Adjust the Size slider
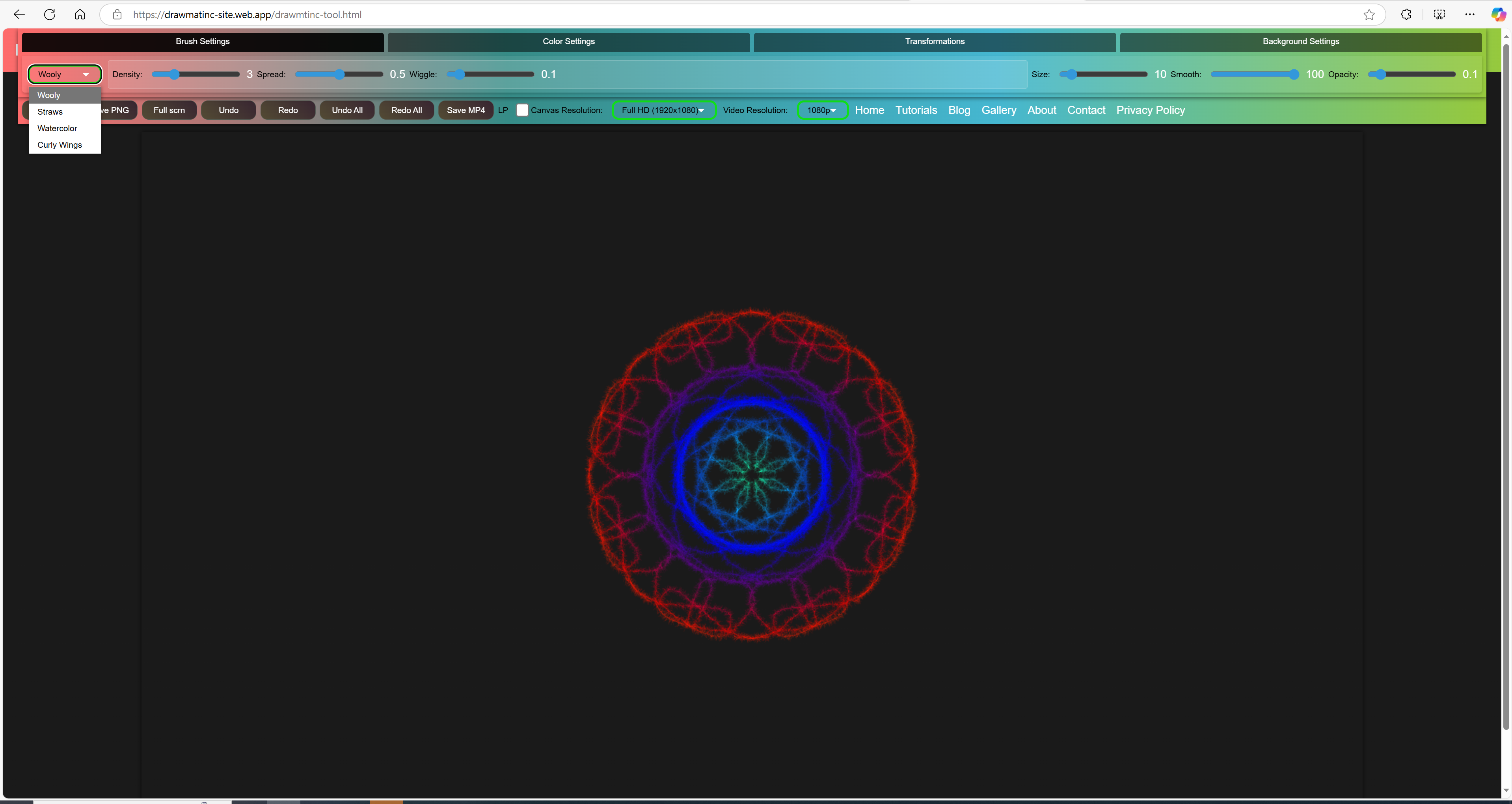The width and height of the screenshot is (1512, 804). (x=1103, y=74)
